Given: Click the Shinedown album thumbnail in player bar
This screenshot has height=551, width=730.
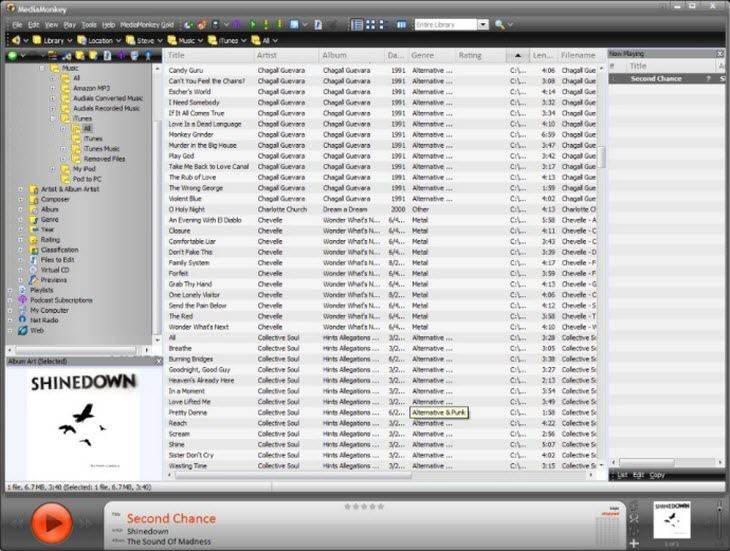Looking at the screenshot, I should tap(671, 520).
